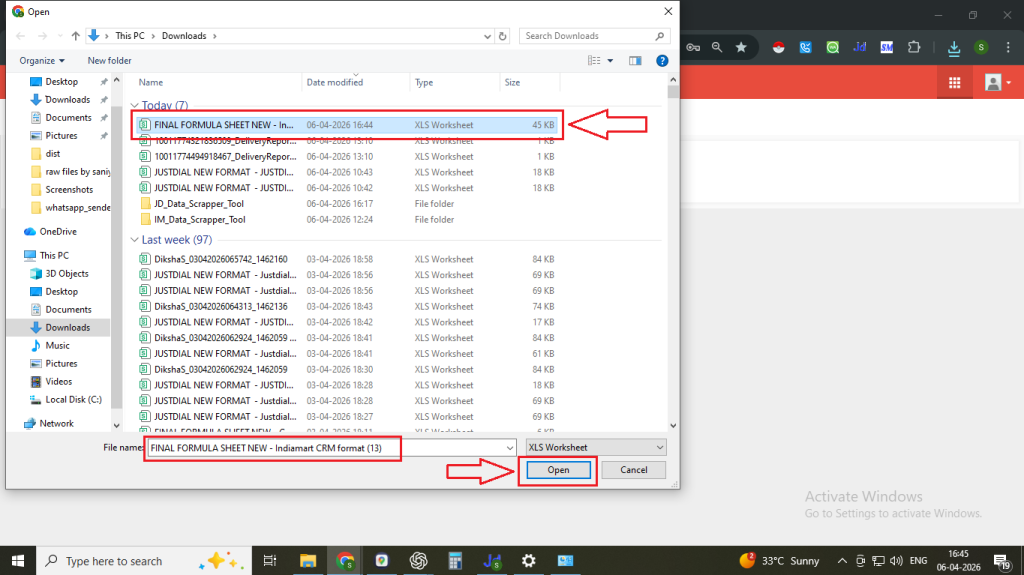The image size is (1024, 575).
Task: Open the red apps grid icon
Action: pyautogui.click(x=955, y=83)
